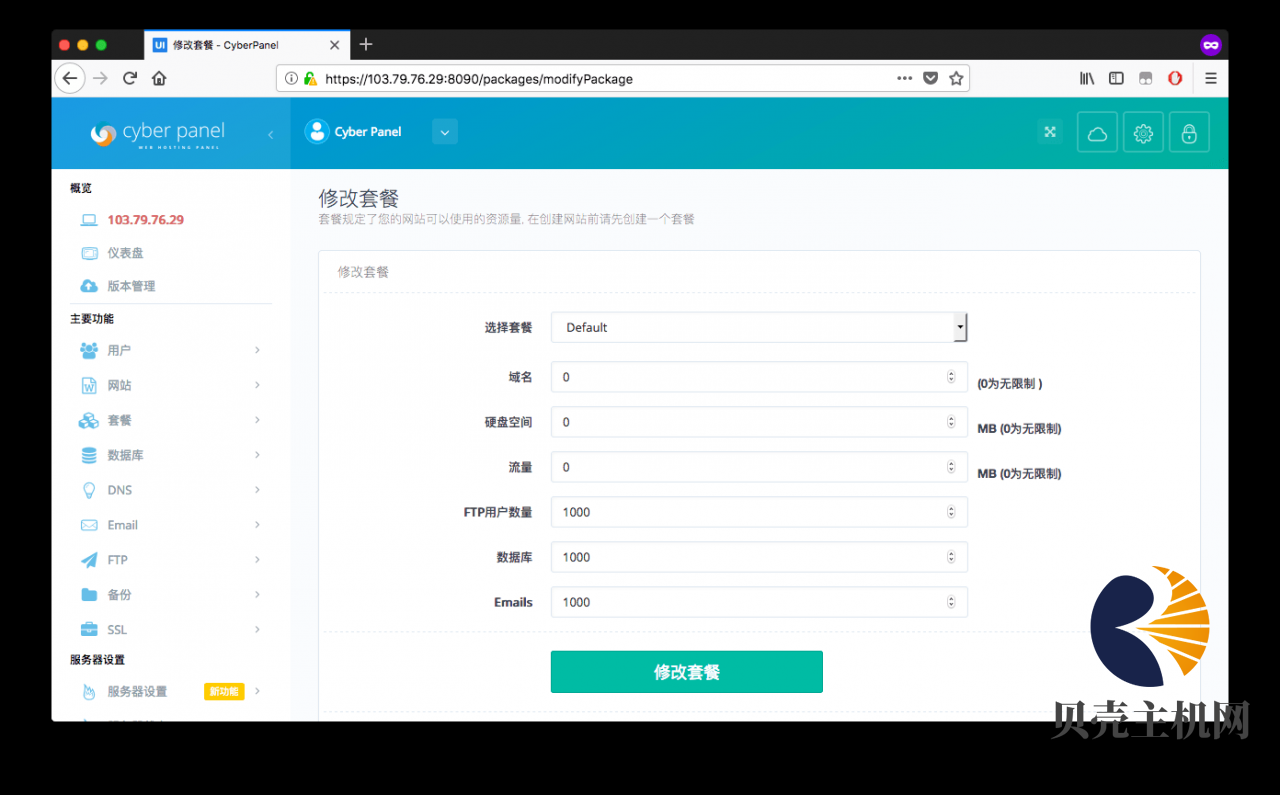The width and height of the screenshot is (1280, 795).
Task: Open 版本管理 in the sidebar
Action: tap(131, 286)
